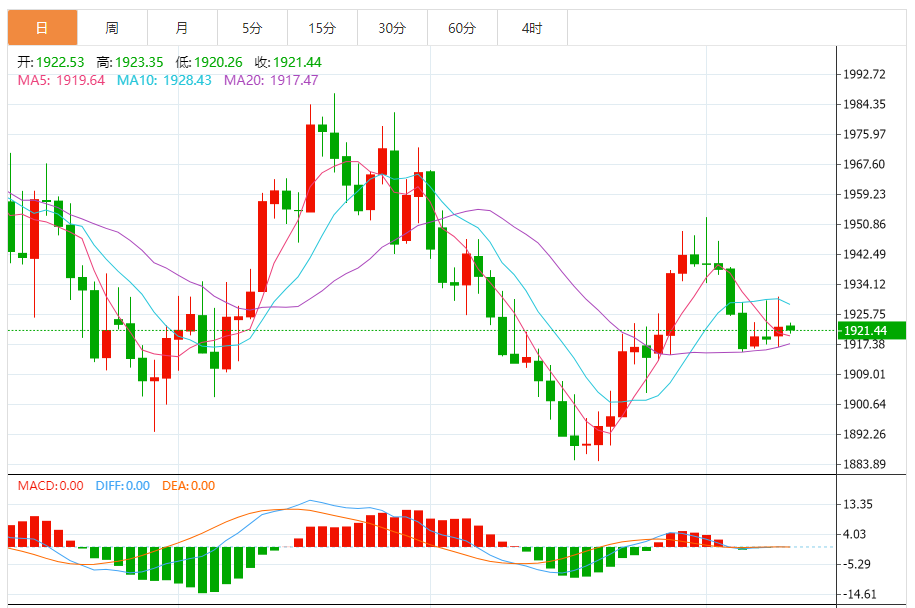915x608 pixels.
Task: Click the latest green candlestick on the chart
Action: (x=791, y=328)
